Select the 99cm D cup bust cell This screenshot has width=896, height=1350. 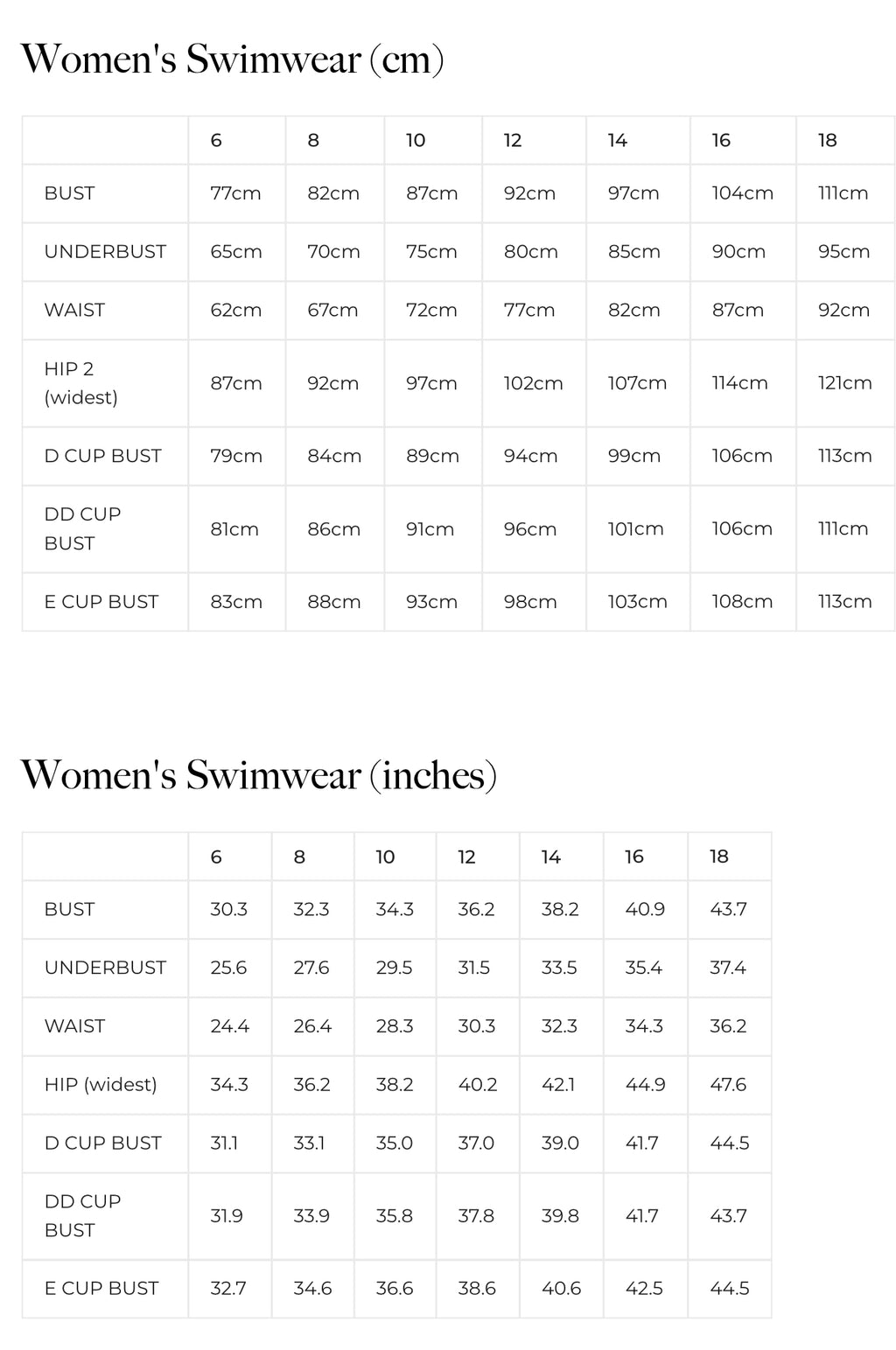[634, 456]
